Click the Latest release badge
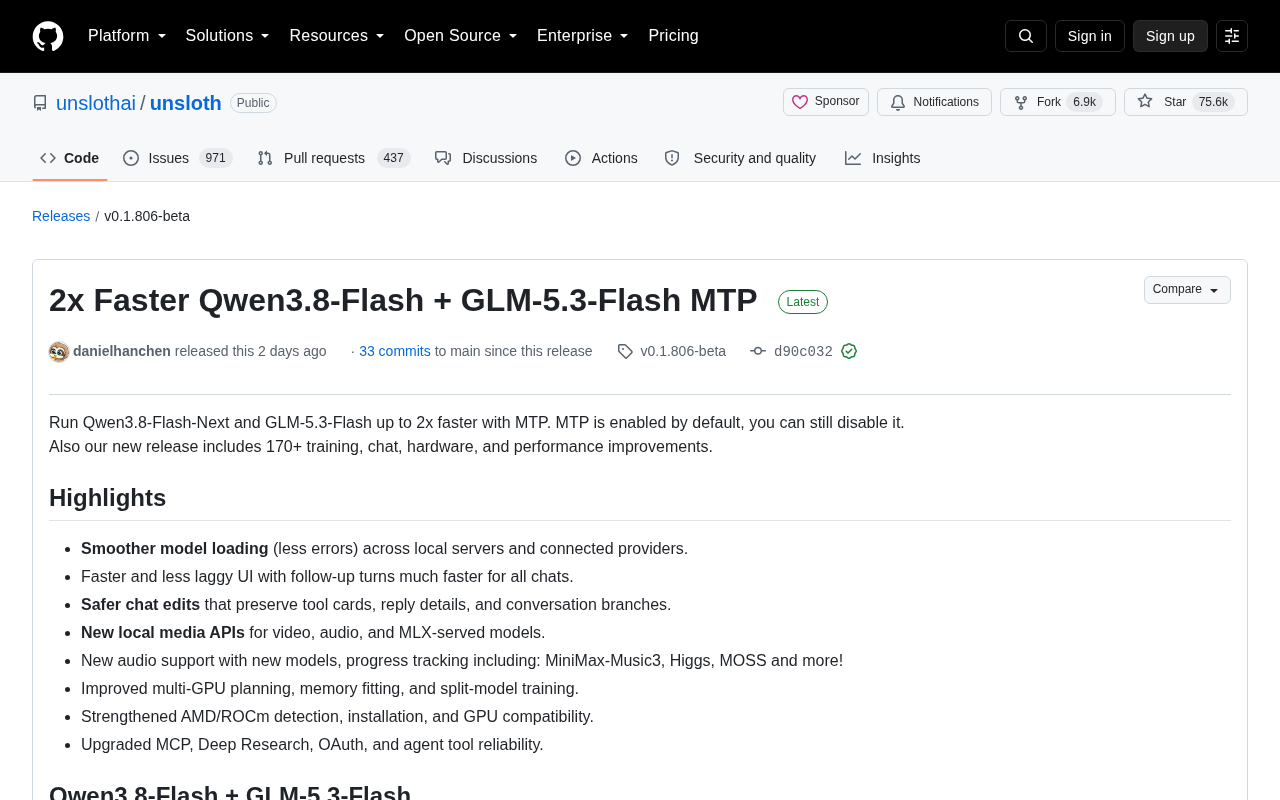 click(803, 302)
